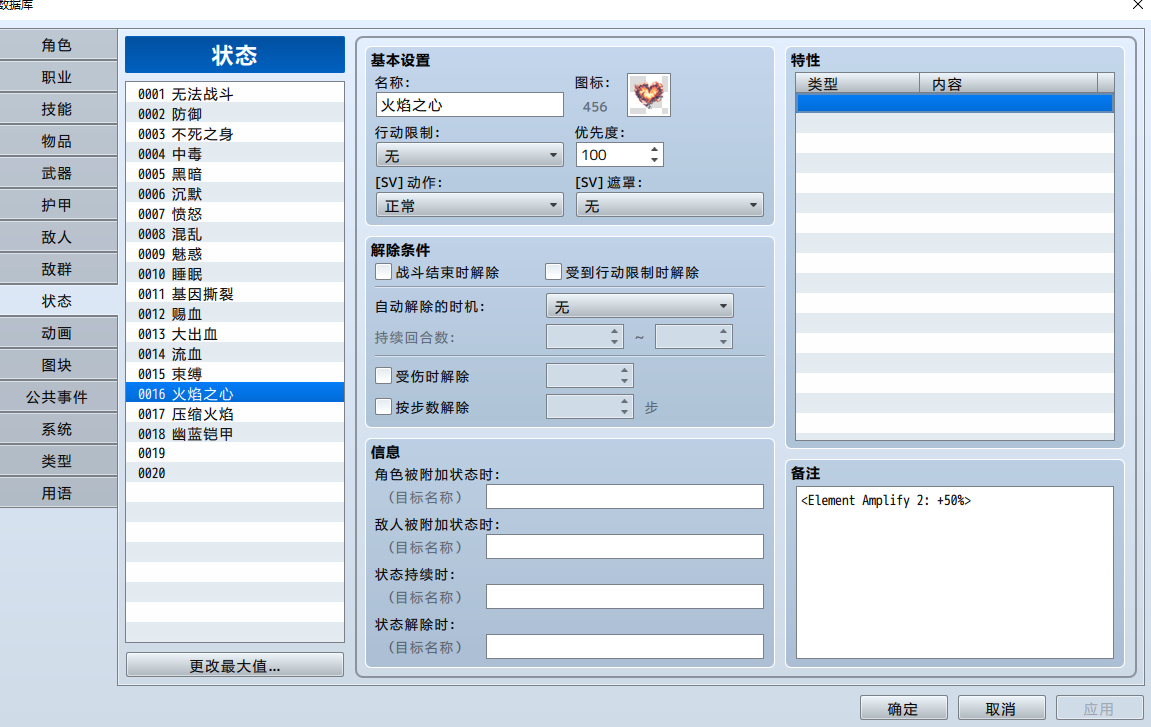Image resolution: width=1151 pixels, height=727 pixels.
Task: Open the 公共事件 tab
Action: (x=57, y=397)
